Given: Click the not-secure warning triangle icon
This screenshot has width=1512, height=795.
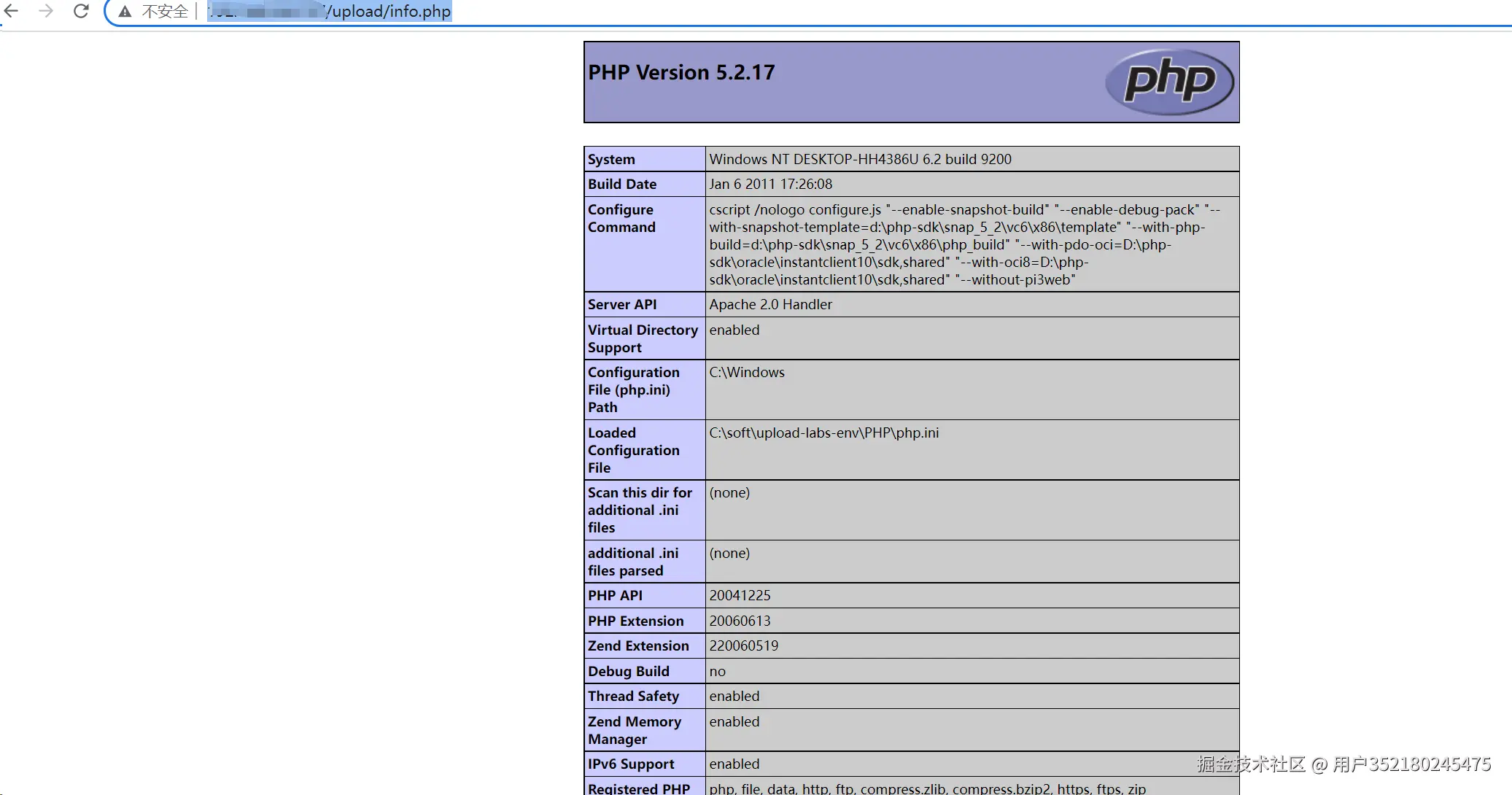Looking at the screenshot, I should pyautogui.click(x=125, y=12).
